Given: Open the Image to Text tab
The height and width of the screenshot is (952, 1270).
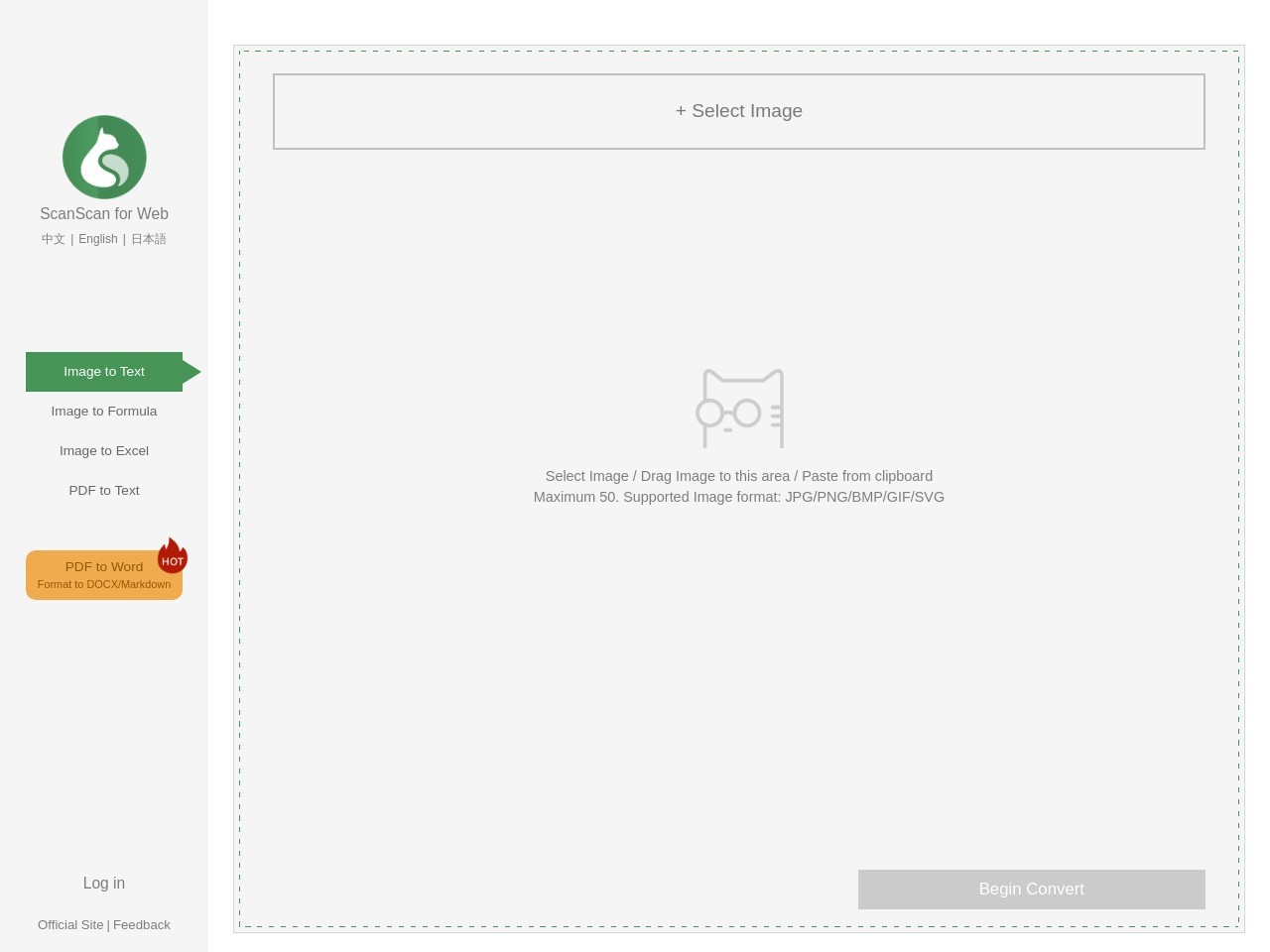Looking at the screenshot, I should click(104, 372).
